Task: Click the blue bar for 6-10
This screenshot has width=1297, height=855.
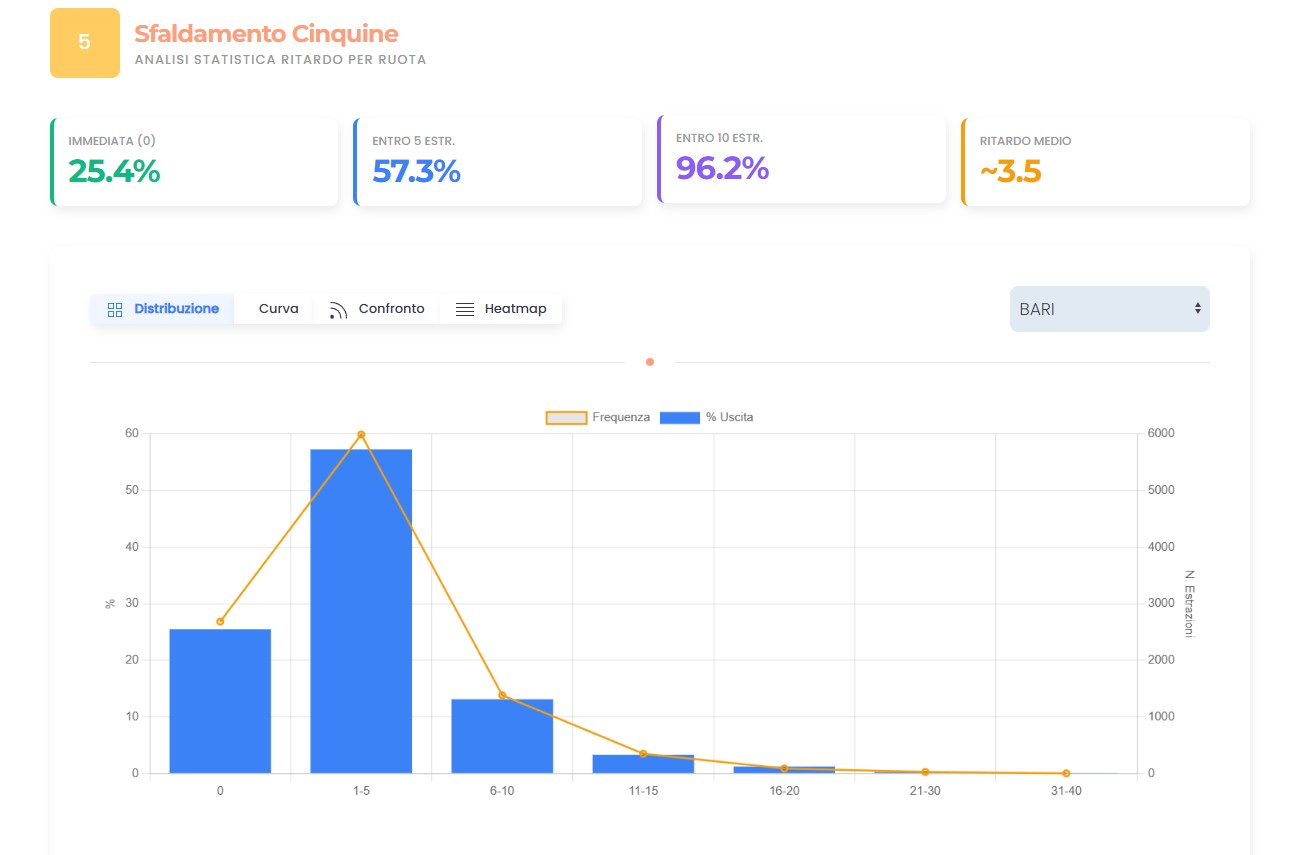Action: (x=502, y=735)
